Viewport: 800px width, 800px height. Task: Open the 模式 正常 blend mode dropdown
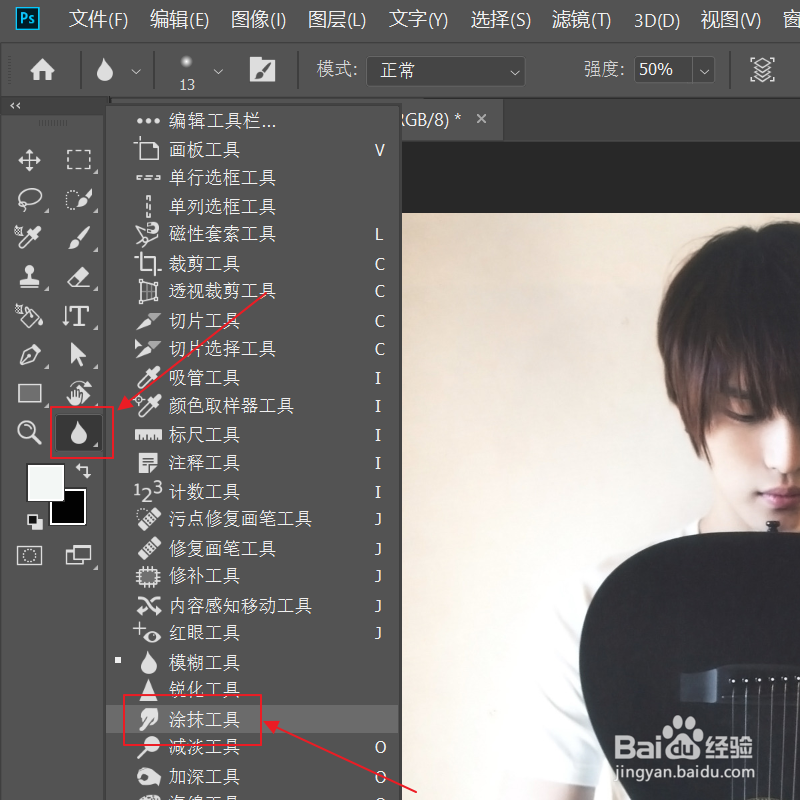click(x=445, y=71)
